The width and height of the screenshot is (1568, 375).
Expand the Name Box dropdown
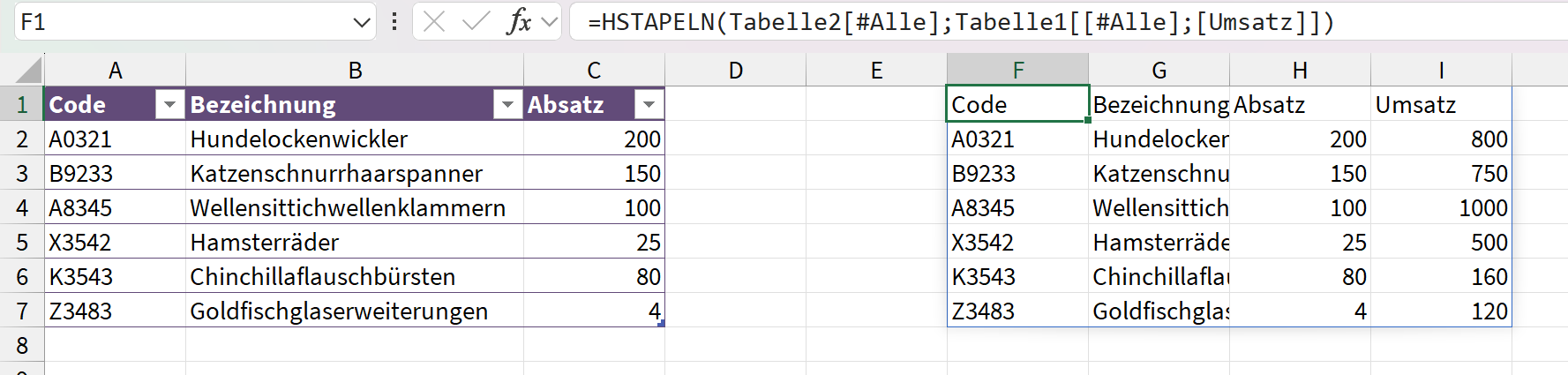click(361, 23)
